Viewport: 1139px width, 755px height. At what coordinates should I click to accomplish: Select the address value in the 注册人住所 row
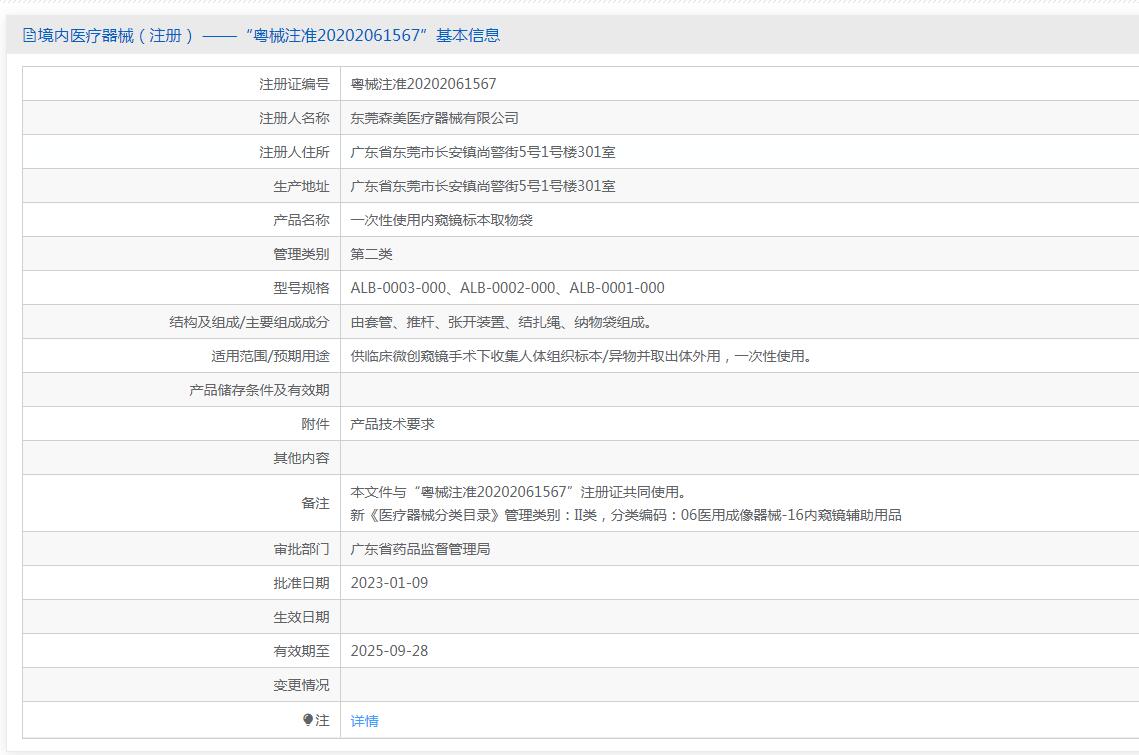483,152
